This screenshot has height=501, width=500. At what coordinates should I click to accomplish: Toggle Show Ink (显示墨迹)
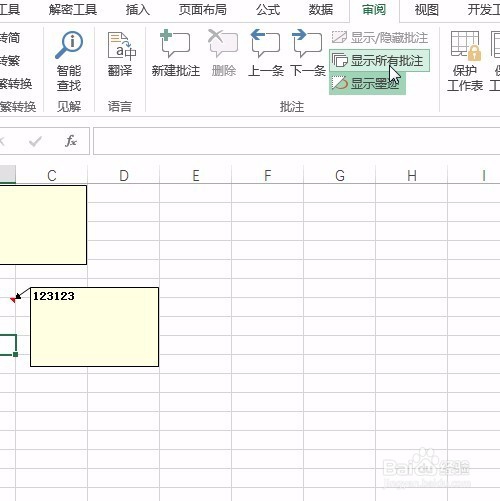point(367,83)
